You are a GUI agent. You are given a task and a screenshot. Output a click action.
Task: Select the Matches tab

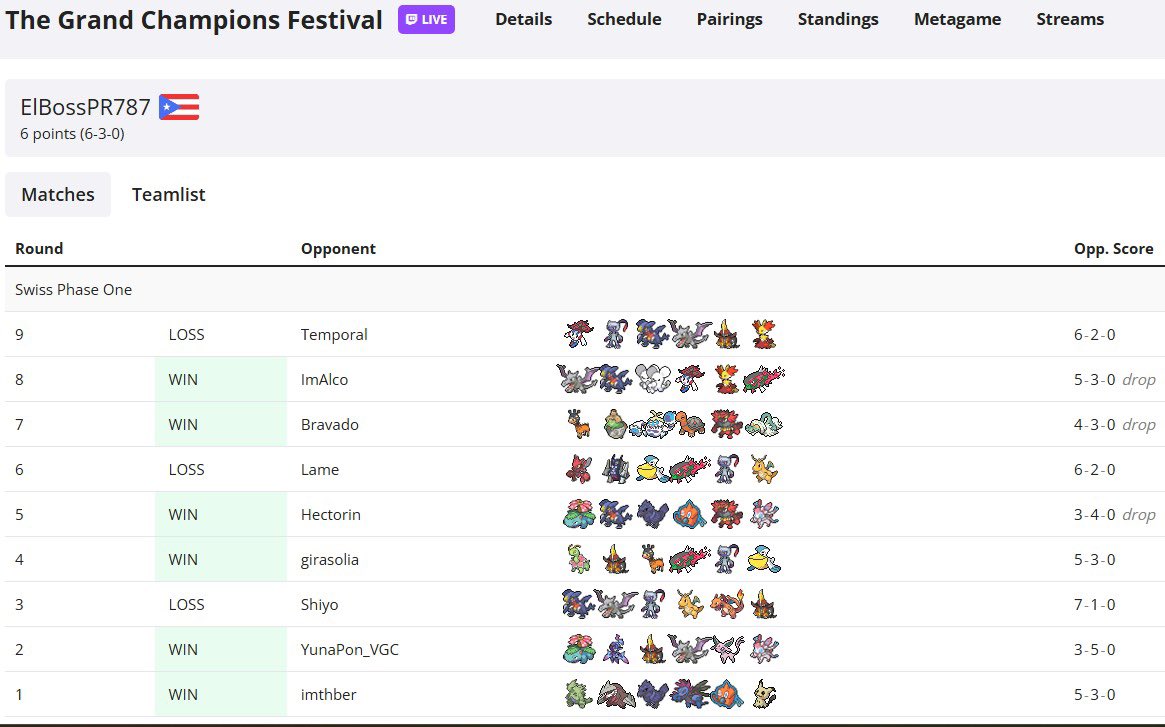click(x=58, y=195)
